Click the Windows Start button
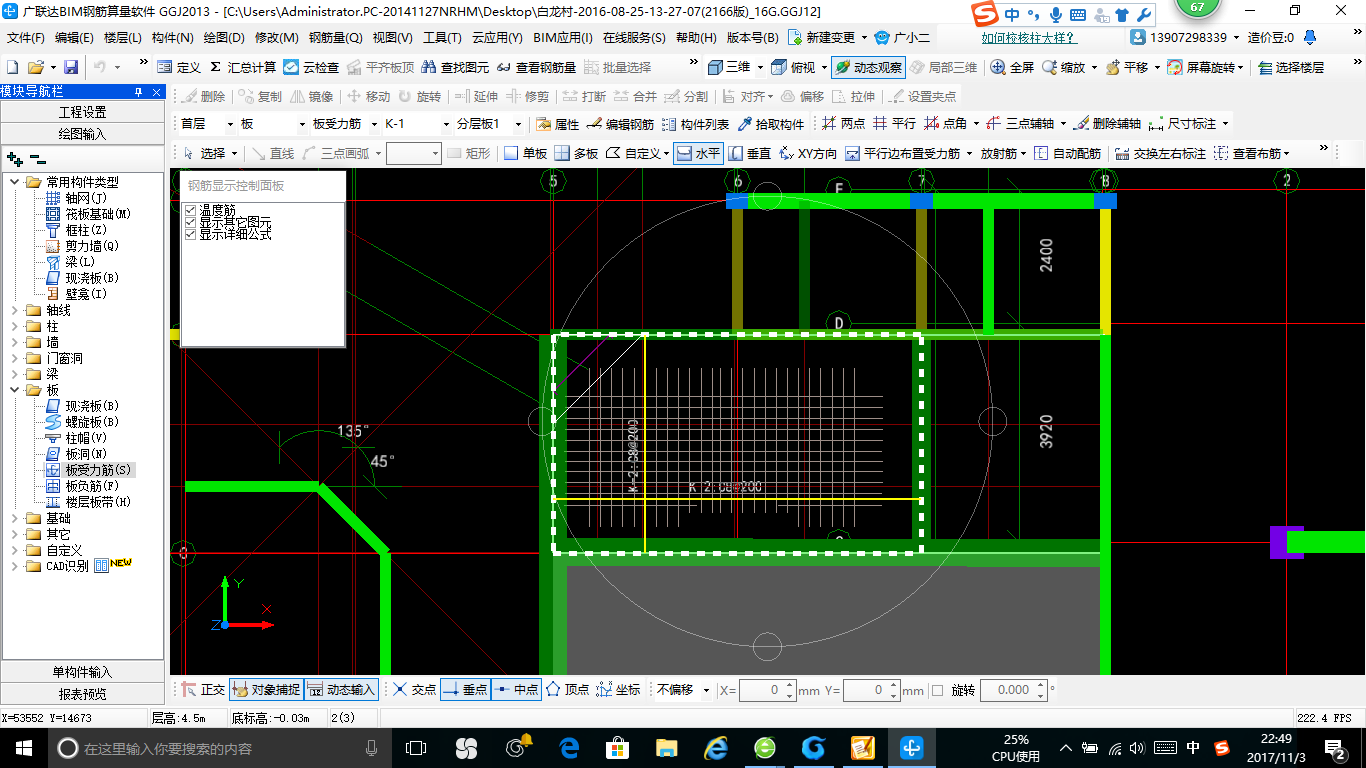This screenshot has width=1366, height=768. pyautogui.click(x=24, y=748)
